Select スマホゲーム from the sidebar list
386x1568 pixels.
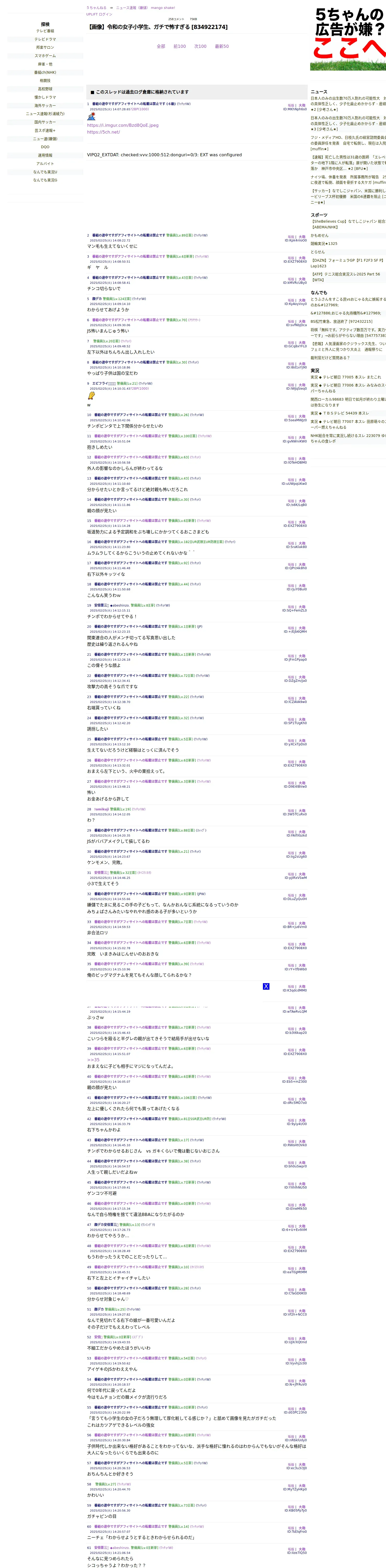click(45, 56)
